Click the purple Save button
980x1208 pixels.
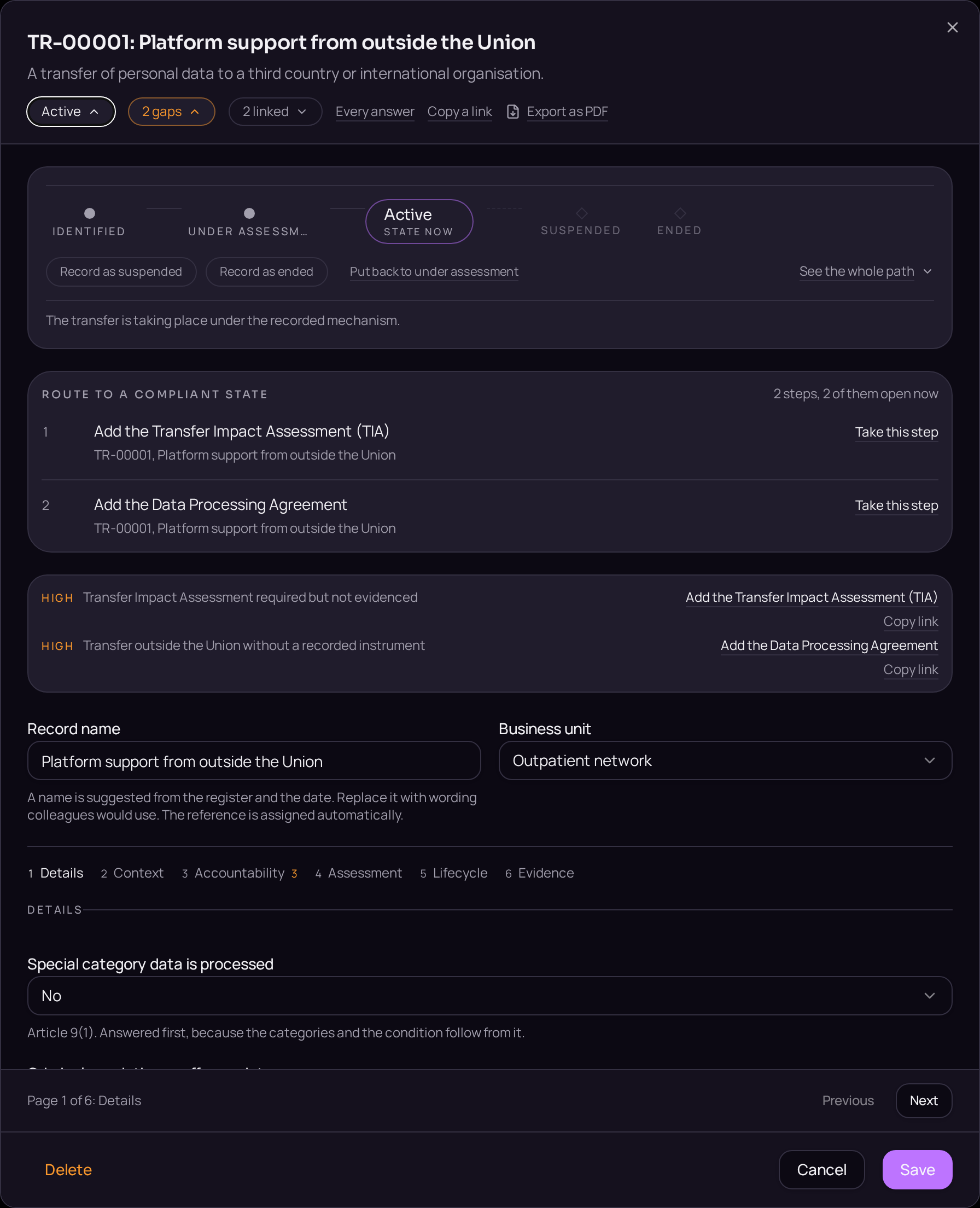click(x=917, y=1170)
